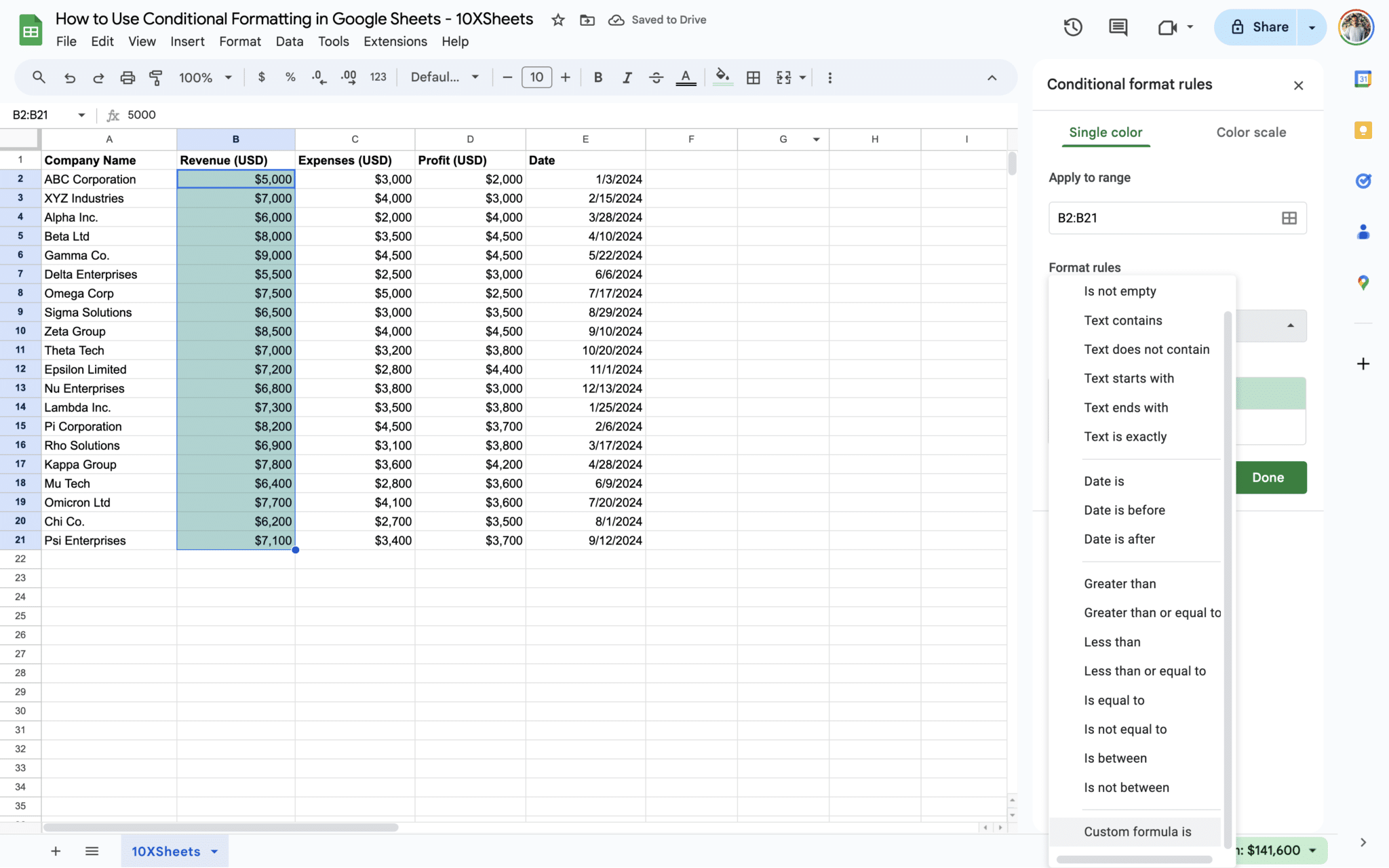Open the borders tool
The height and width of the screenshot is (868, 1389).
(x=753, y=77)
